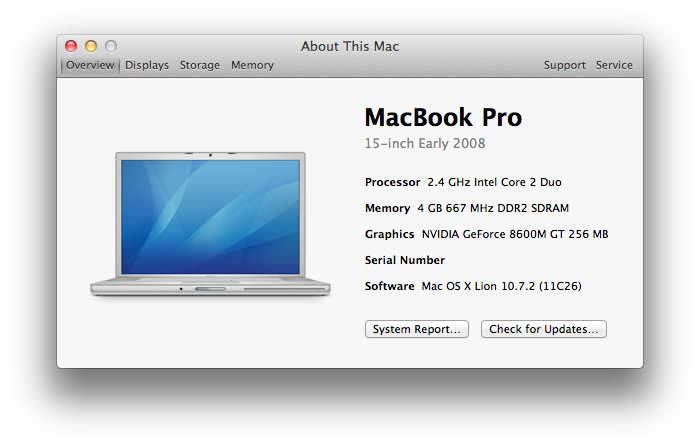Click the MacBook Pro laptop image
Viewport: 700px width, 447px height.
click(x=210, y=224)
